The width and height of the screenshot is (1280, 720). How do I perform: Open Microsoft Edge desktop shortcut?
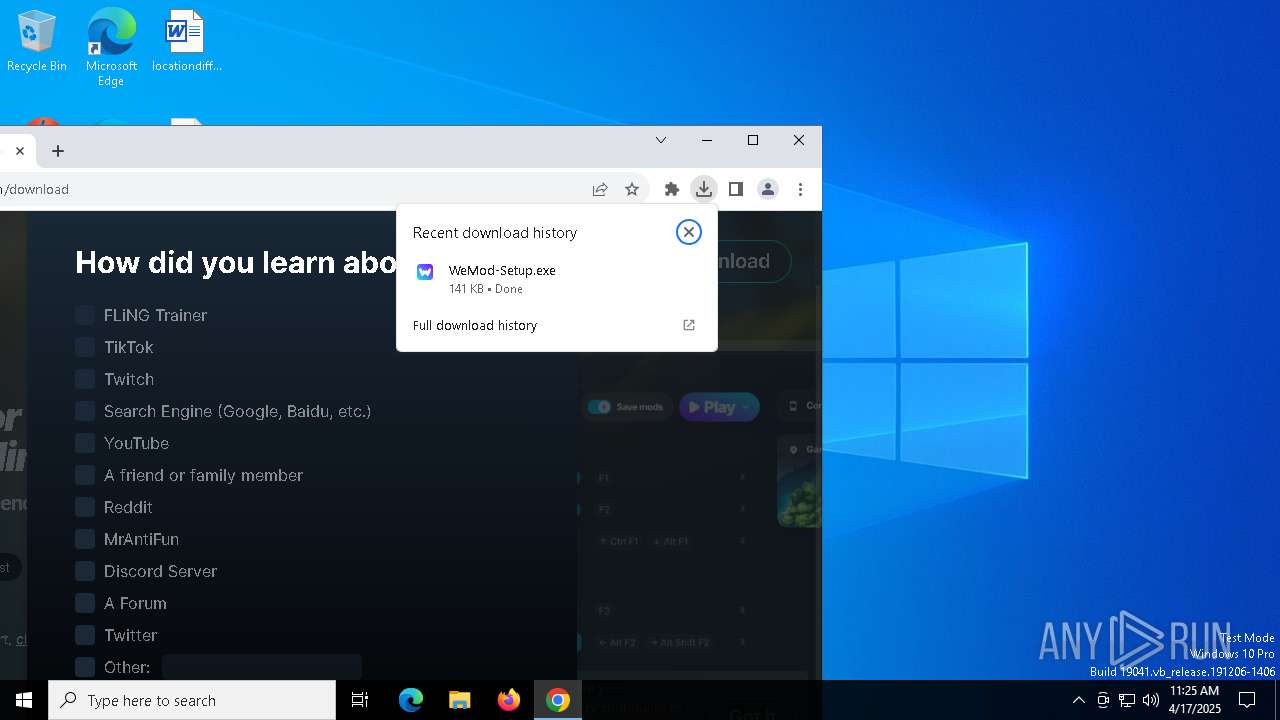(111, 46)
